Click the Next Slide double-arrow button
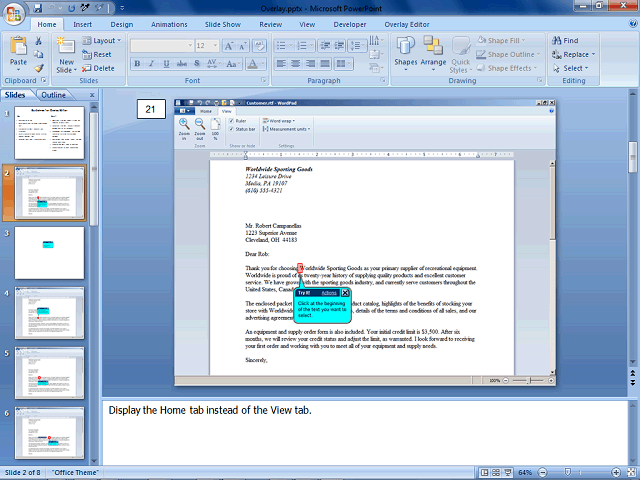 (633, 383)
